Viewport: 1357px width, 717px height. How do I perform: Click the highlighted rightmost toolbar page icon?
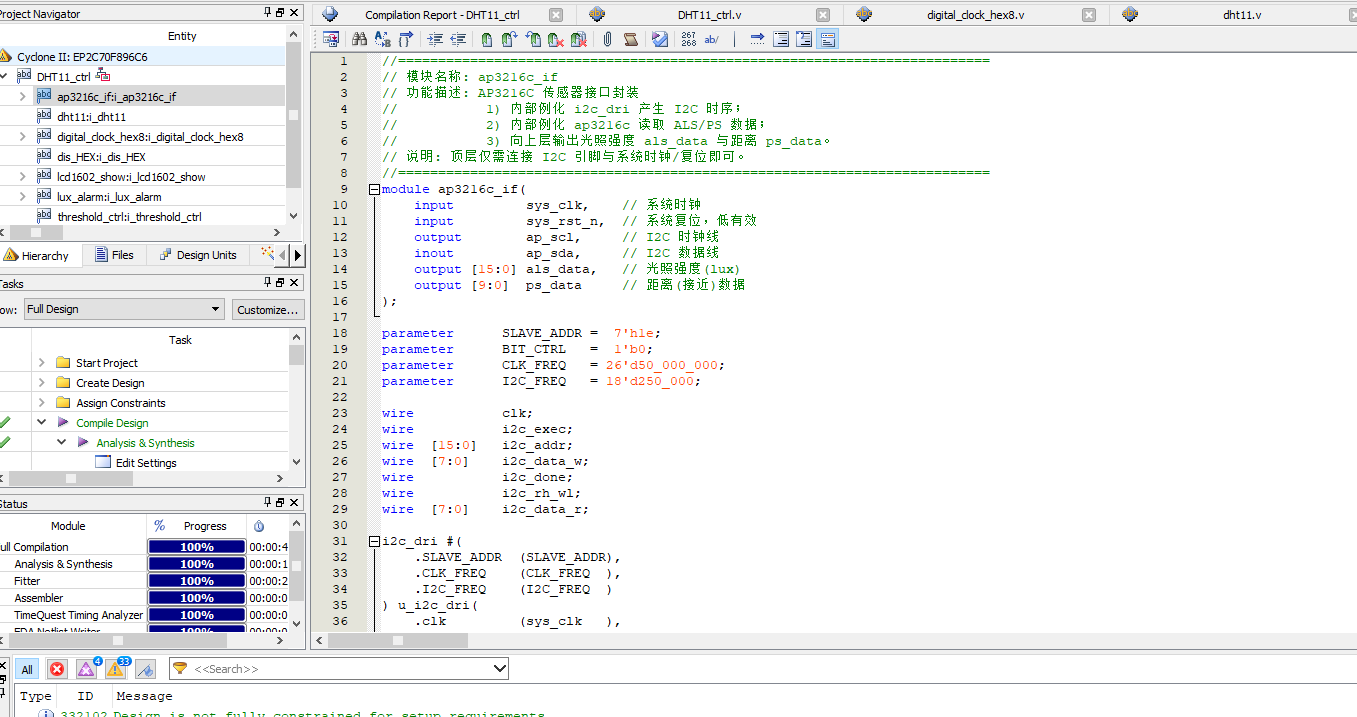(x=827, y=39)
